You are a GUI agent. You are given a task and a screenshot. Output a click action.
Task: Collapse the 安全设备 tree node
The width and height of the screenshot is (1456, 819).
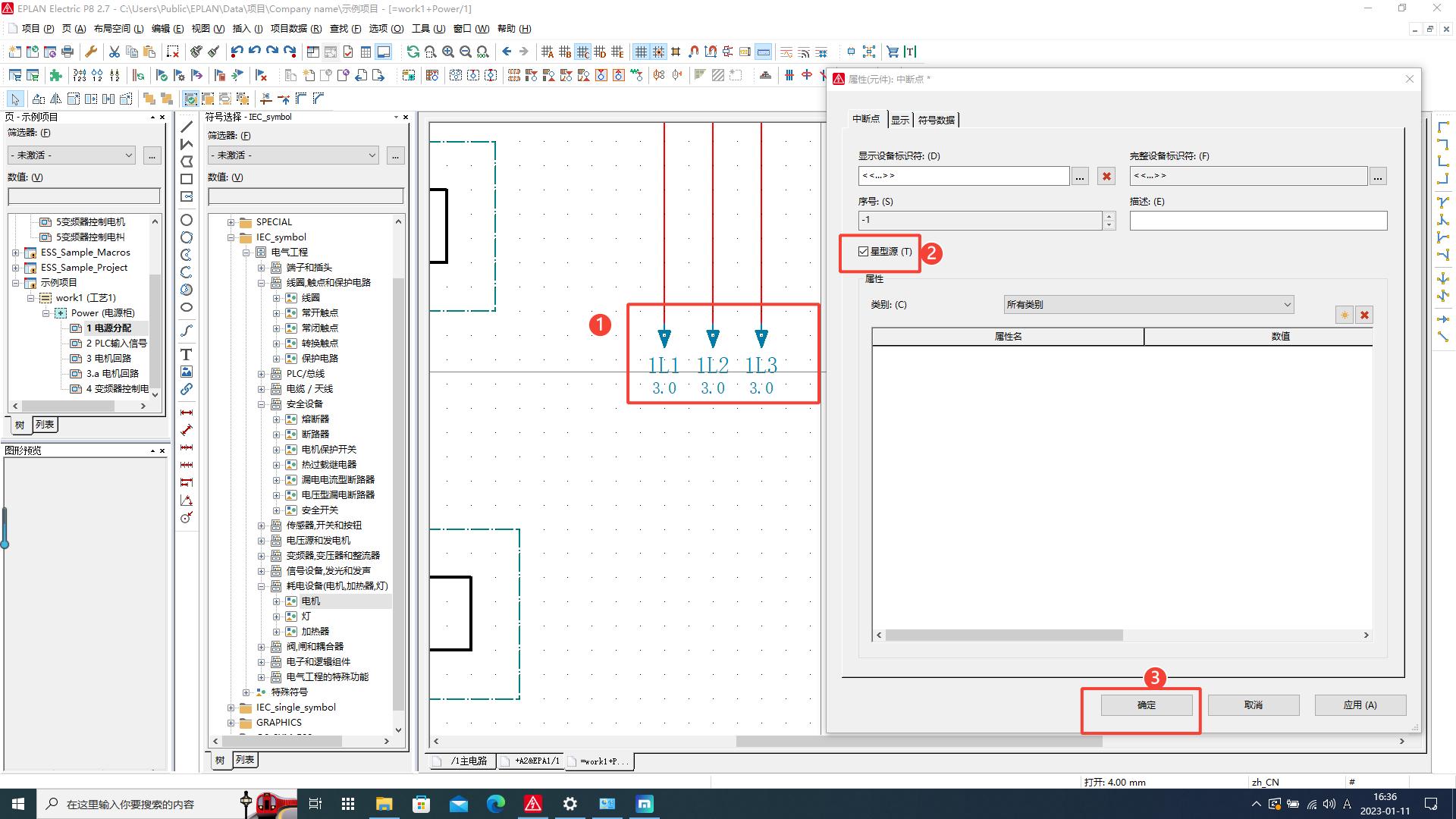coord(261,404)
